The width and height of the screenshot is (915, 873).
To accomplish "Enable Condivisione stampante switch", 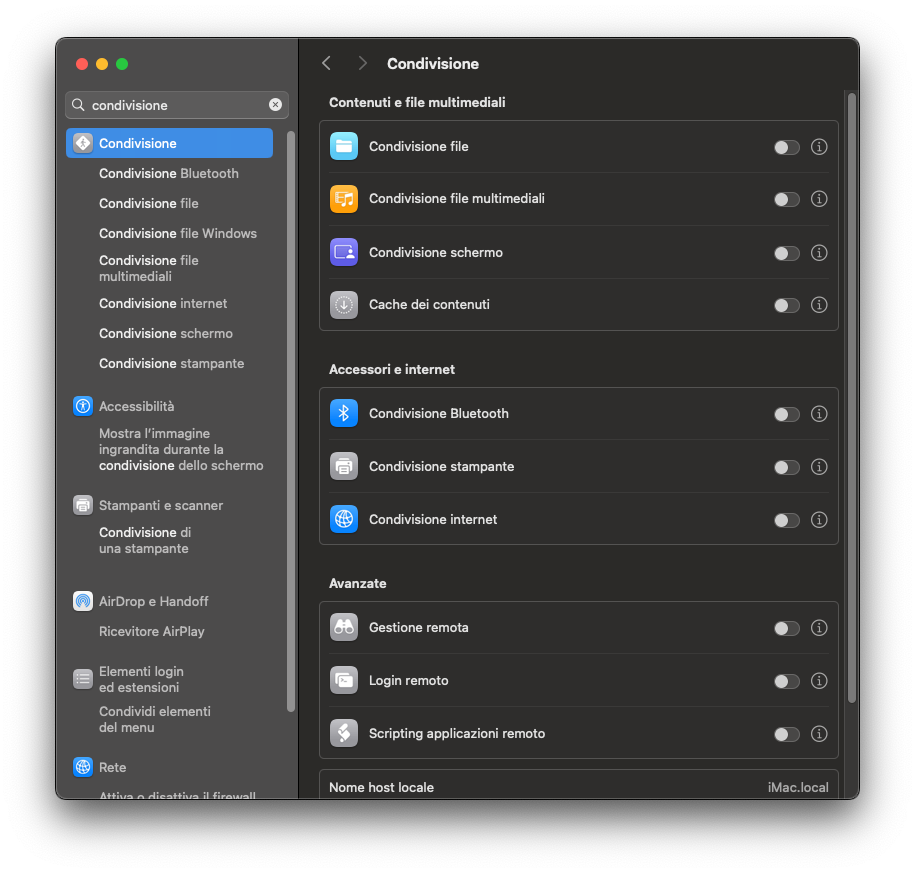I will (x=787, y=467).
